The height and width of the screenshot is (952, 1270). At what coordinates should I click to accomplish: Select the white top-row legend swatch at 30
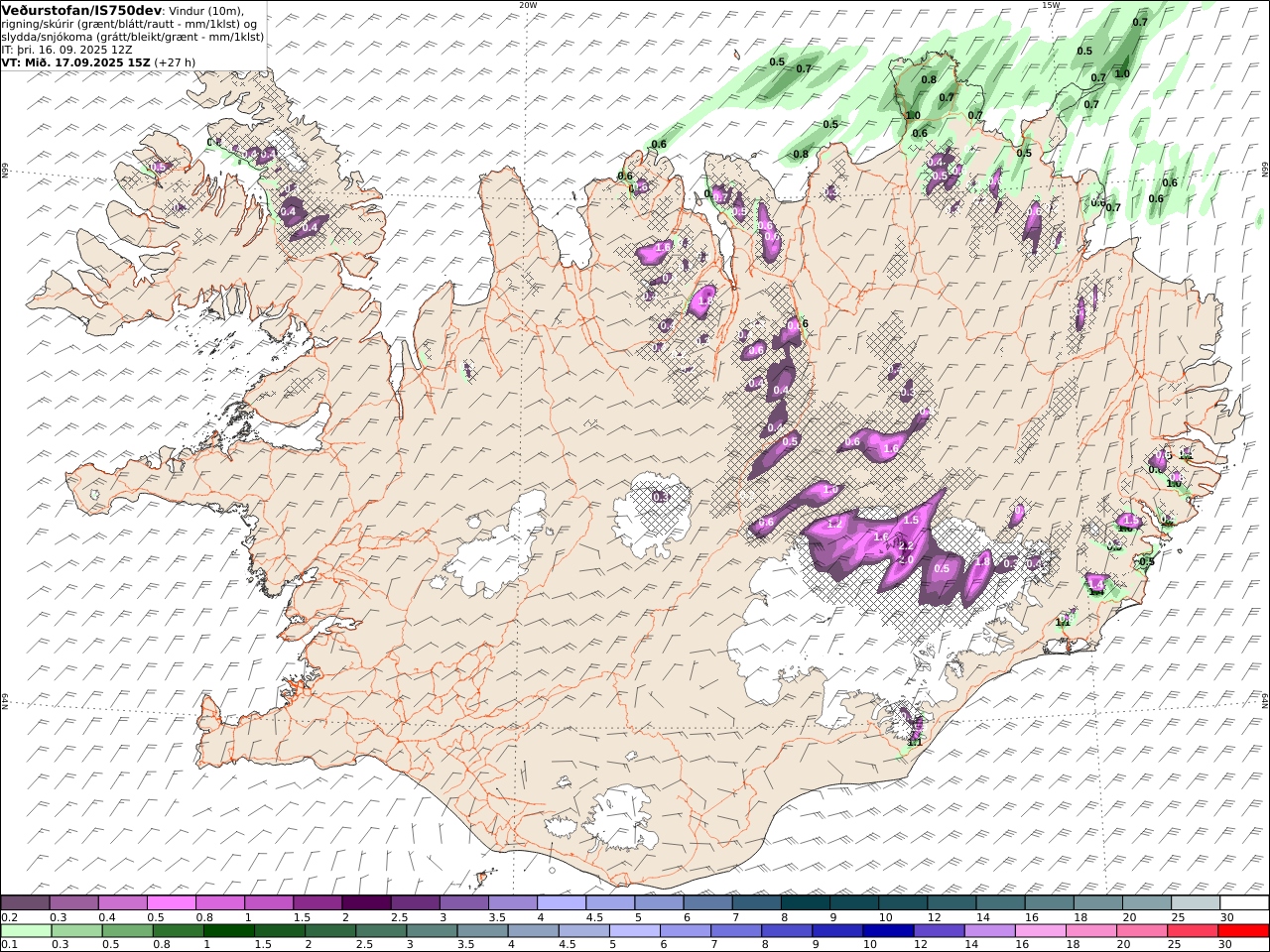1243,903
